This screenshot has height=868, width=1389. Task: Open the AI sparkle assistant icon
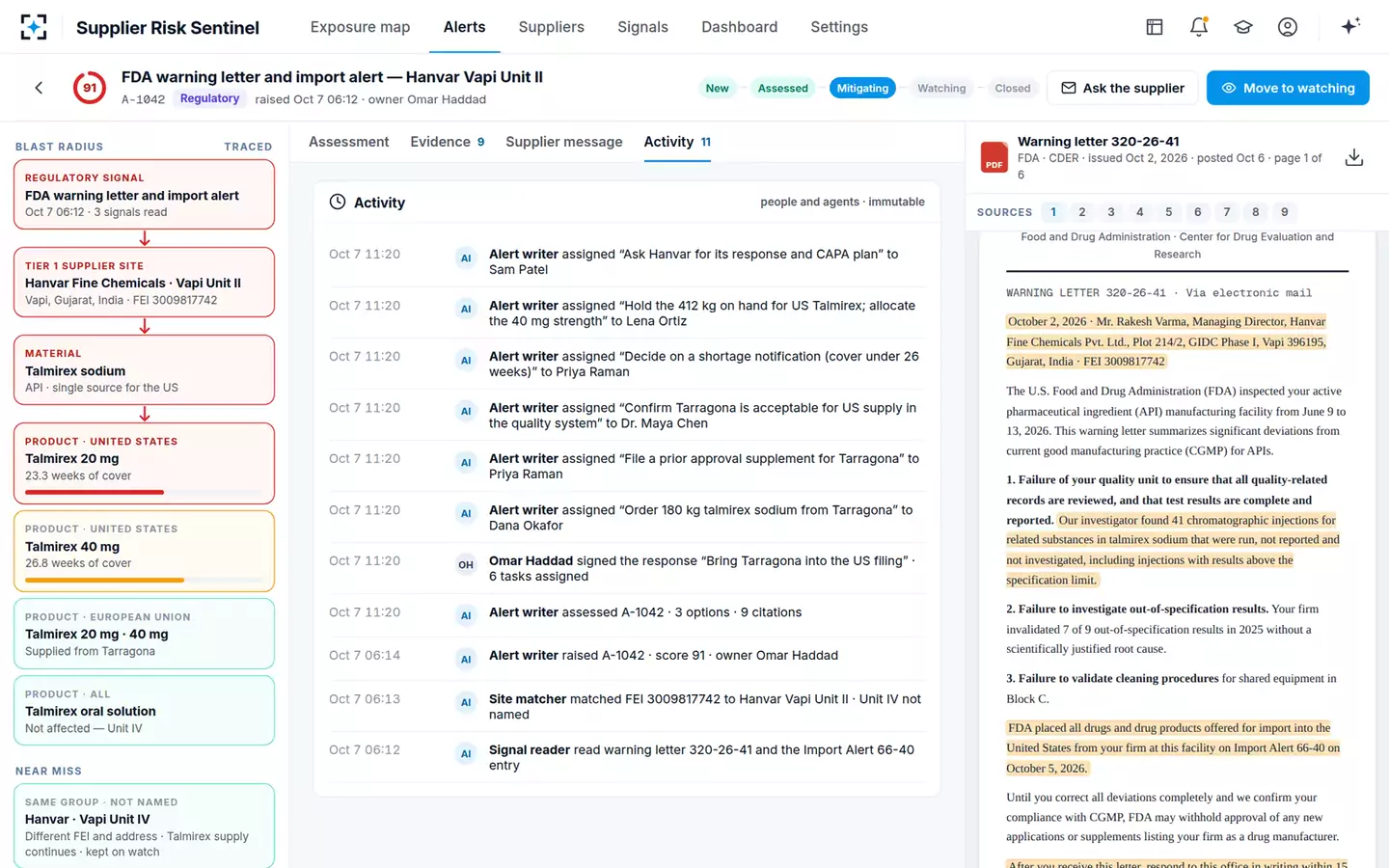[x=1350, y=26]
